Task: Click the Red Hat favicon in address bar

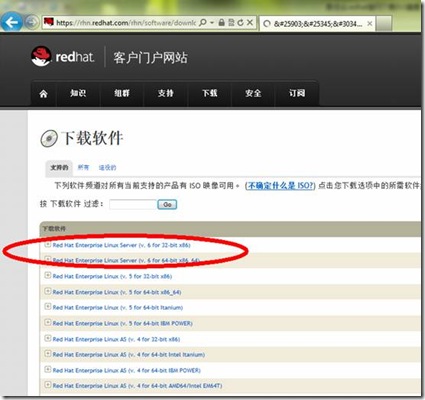Action: point(49,22)
